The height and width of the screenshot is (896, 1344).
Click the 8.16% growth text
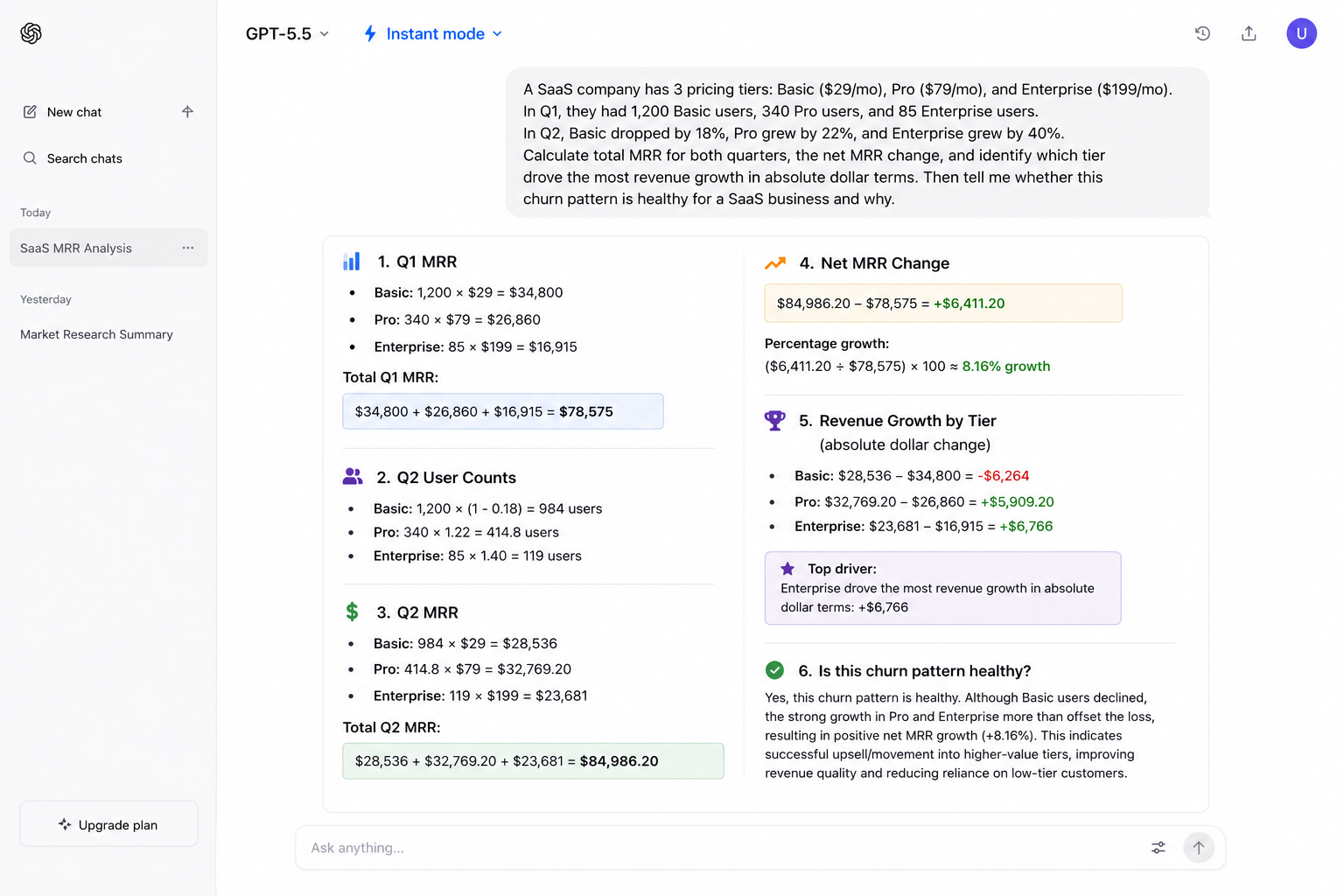(x=1006, y=366)
